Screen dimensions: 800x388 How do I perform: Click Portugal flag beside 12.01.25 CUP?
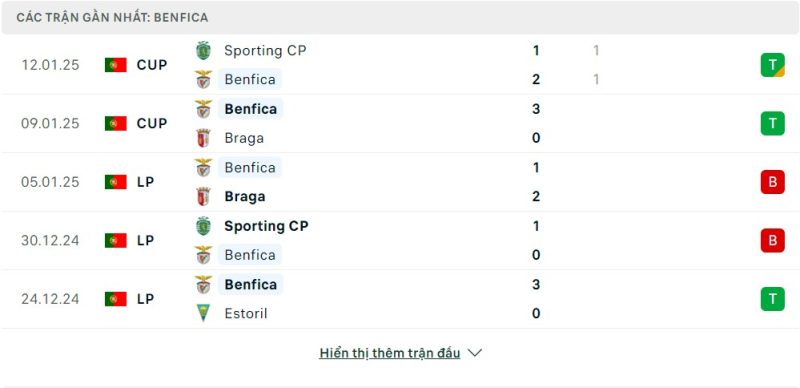click(x=116, y=65)
